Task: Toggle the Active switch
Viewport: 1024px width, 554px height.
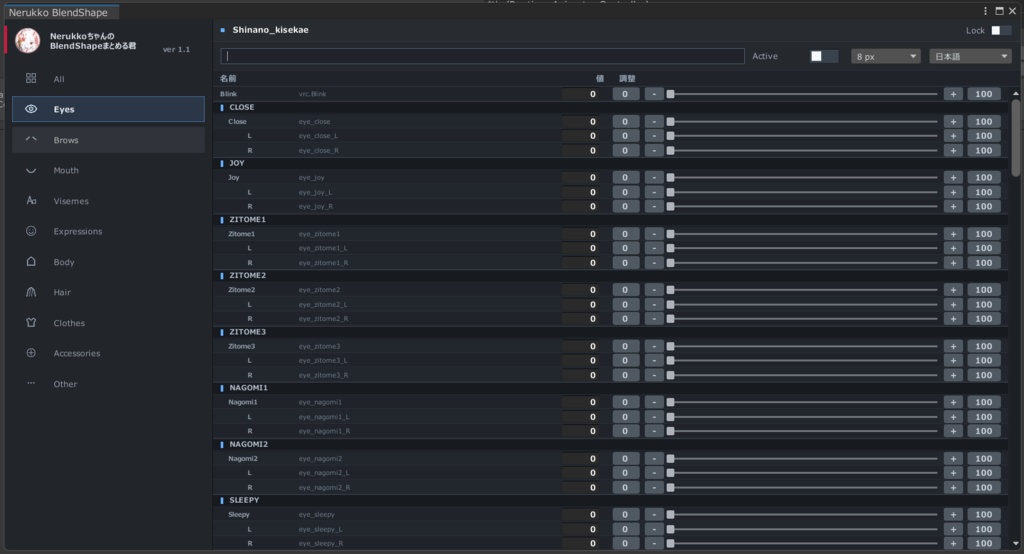Action: 824,56
